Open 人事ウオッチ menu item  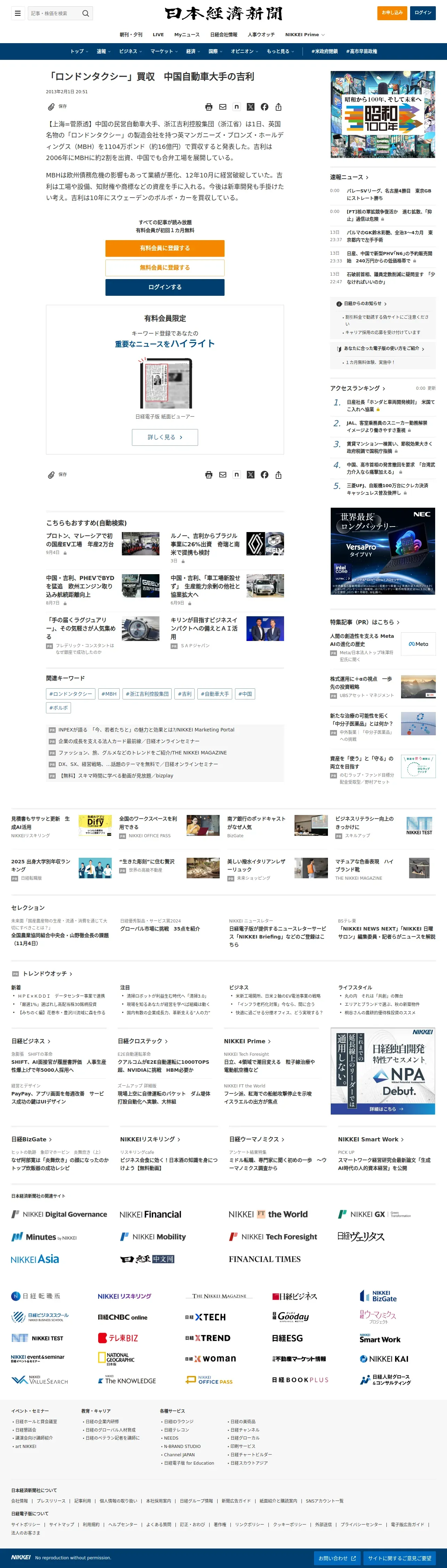coord(261,35)
